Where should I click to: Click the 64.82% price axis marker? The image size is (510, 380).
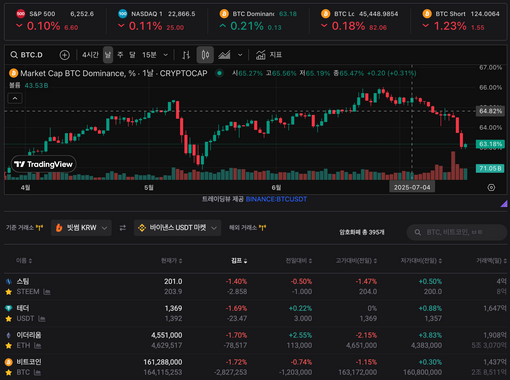coord(490,111)
